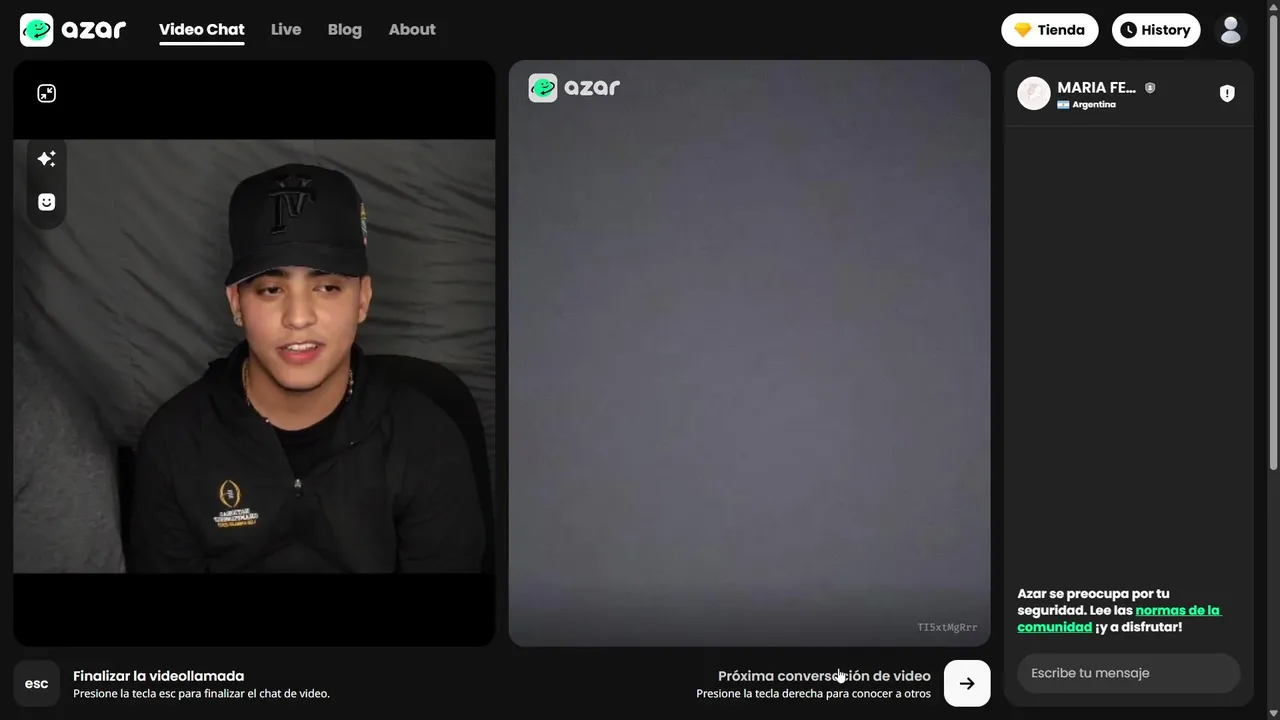Click the Azar watermark on partner video
1280x720 pixels.
(x=574, y=87)
